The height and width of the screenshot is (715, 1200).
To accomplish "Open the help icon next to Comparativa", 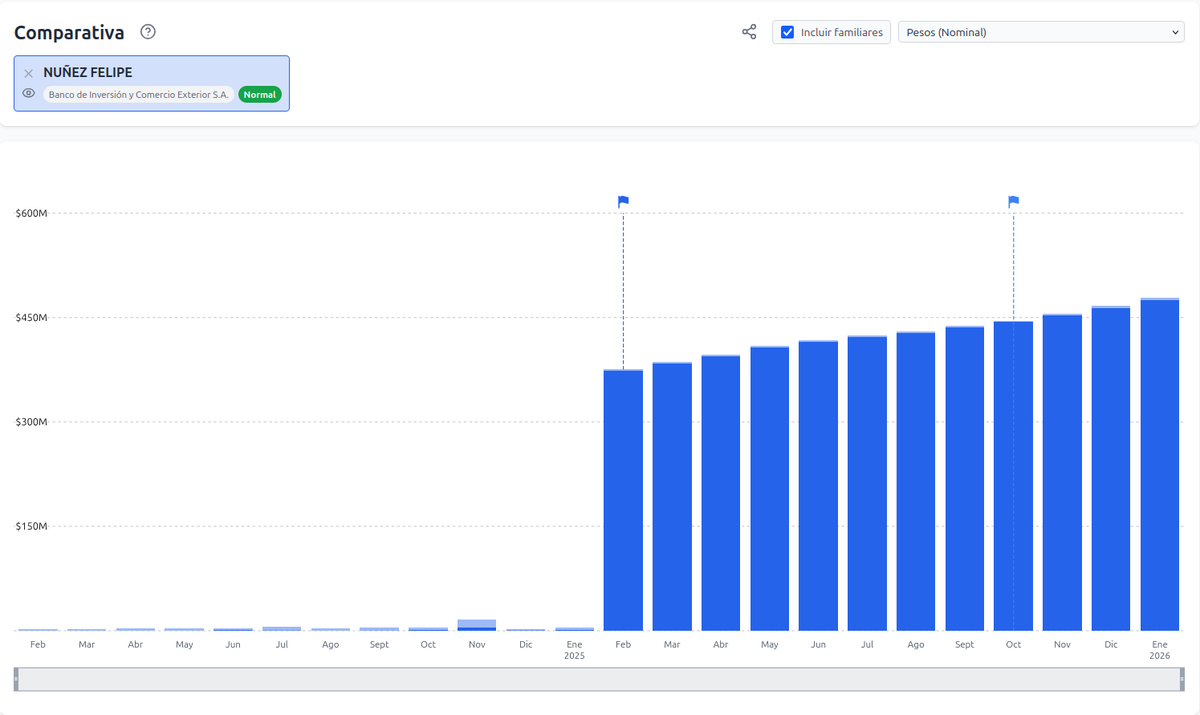I will pos(148,32).
